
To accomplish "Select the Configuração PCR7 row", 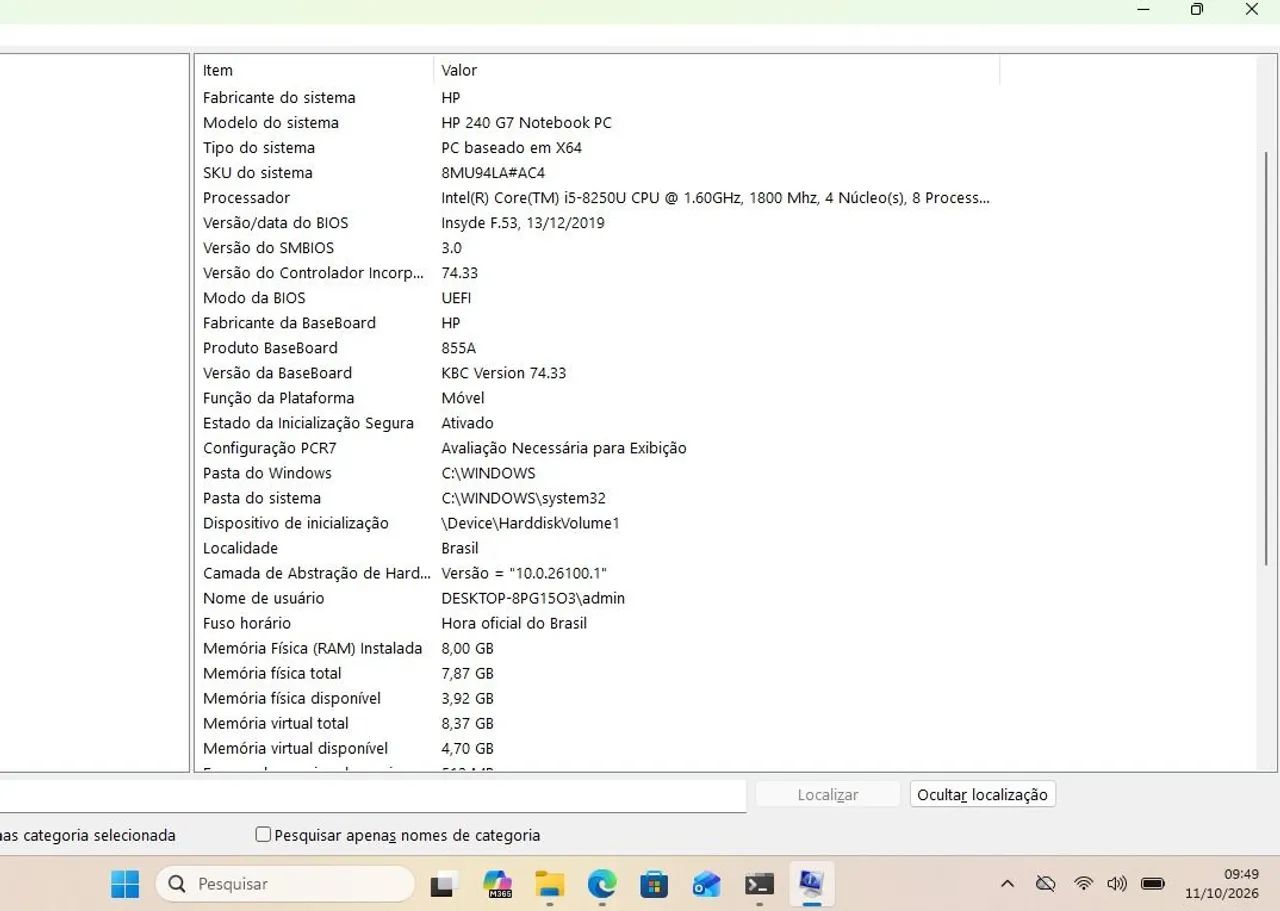I will [x=596, y=448].
